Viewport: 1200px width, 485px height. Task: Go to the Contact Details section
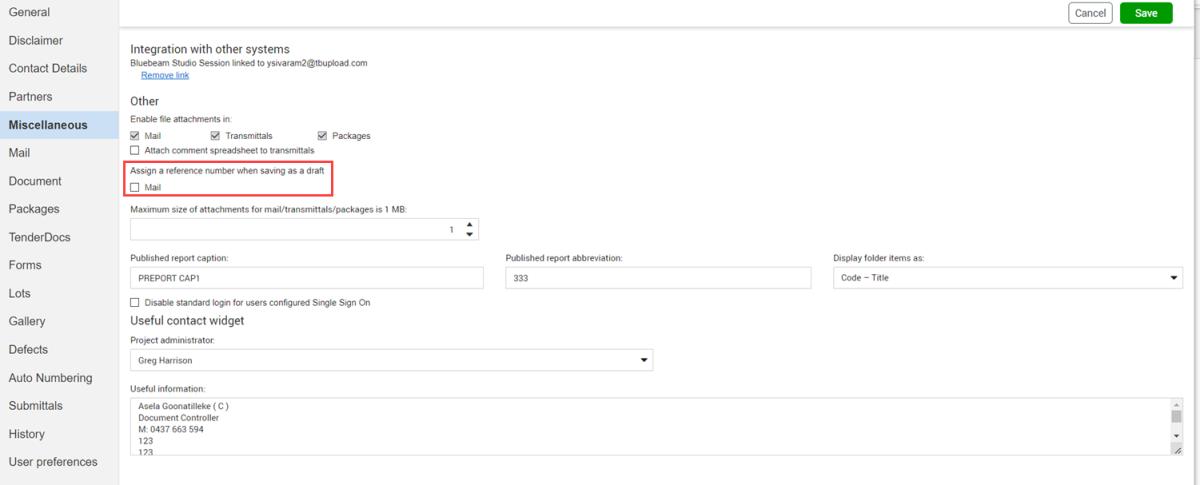point(48,69)
